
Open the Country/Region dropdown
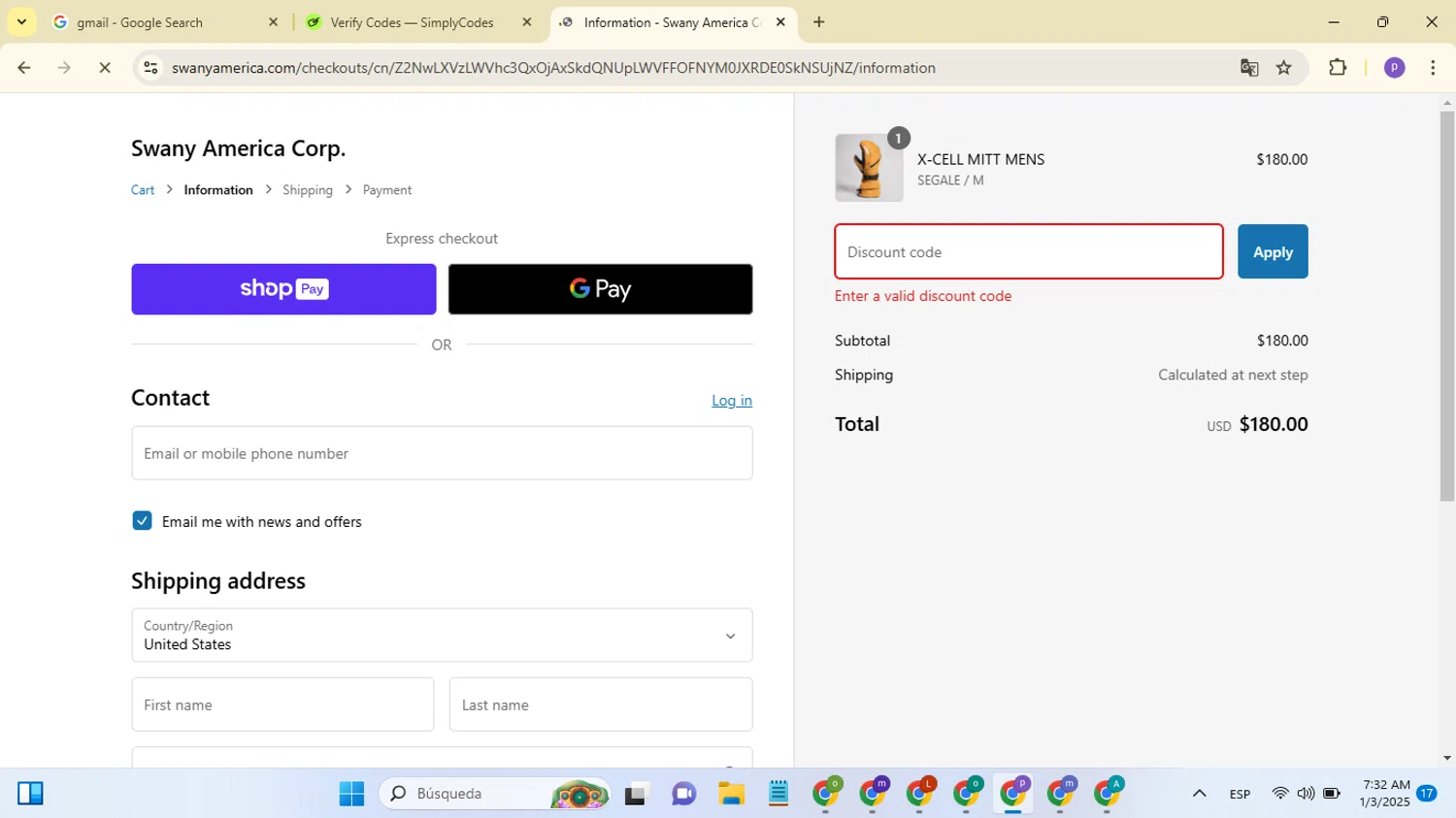point(442,636)
